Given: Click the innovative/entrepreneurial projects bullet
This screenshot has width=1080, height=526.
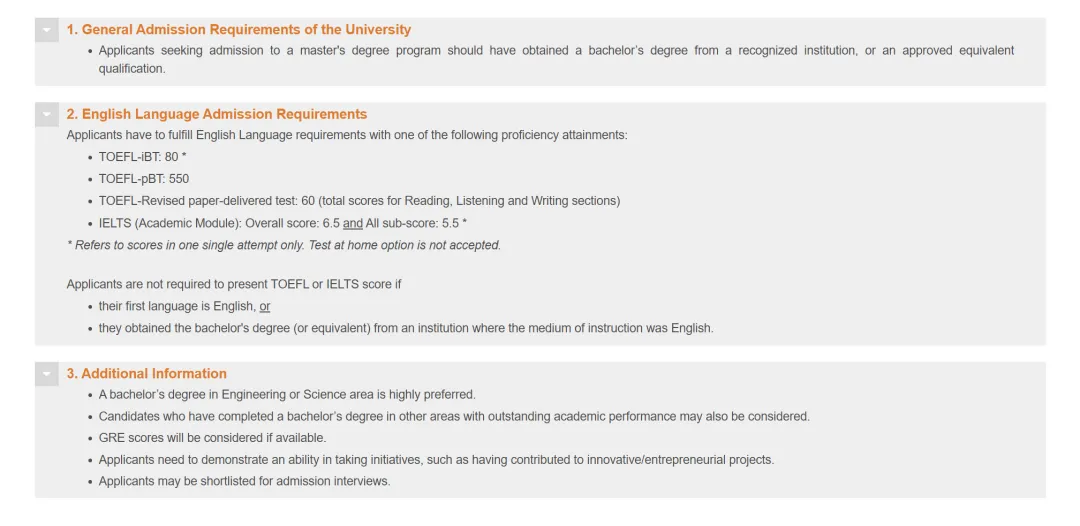Looking at the screenshot, I should click(436, 460).
